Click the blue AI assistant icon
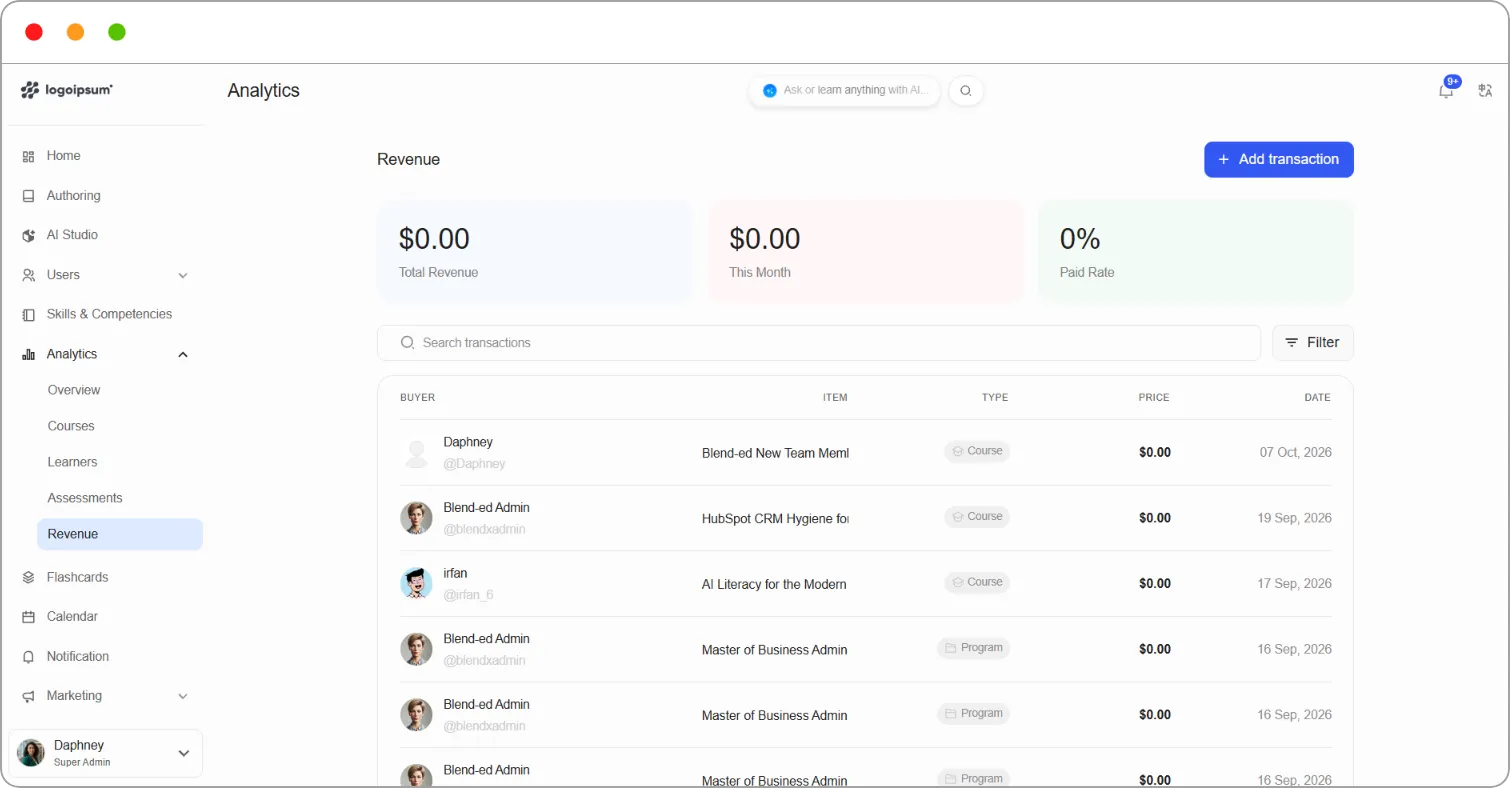This screenshot has height=788, width=1510. 770,90
